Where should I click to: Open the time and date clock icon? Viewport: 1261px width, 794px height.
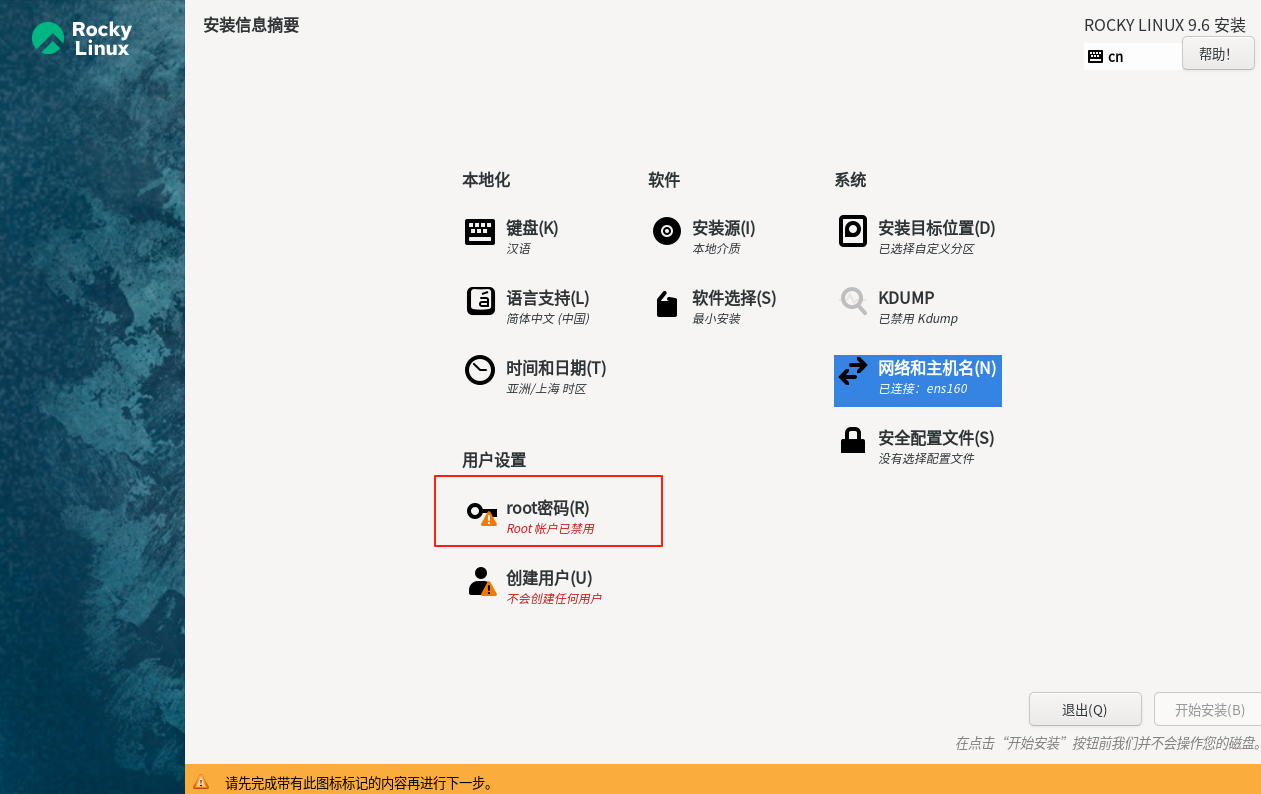pos(480,370)
